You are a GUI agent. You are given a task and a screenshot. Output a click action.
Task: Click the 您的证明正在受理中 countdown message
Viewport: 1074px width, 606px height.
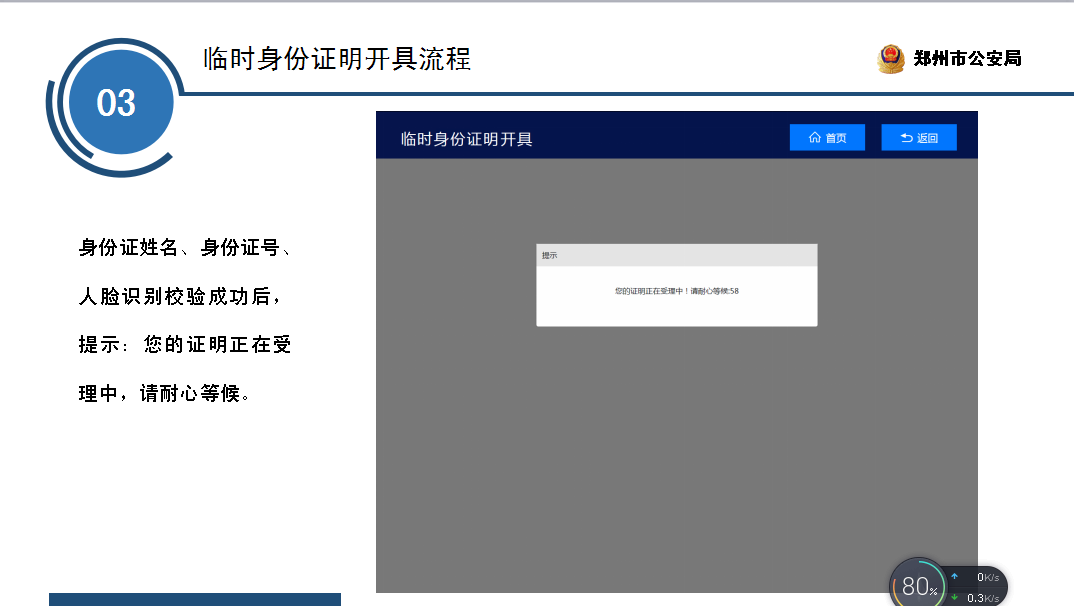click(676, 291)
